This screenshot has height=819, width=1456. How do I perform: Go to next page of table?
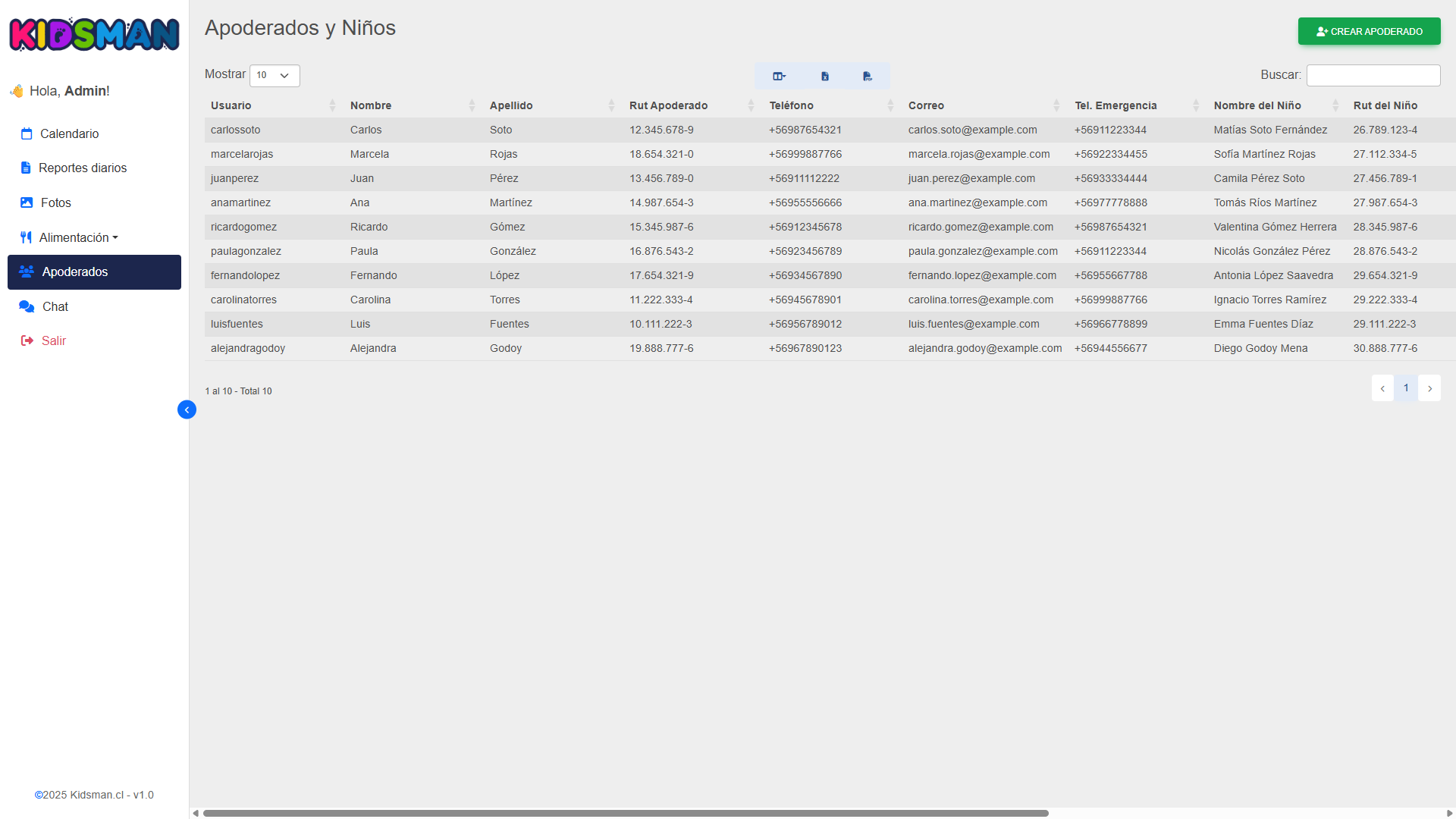pyautogui.click(x=1429, y=388)
